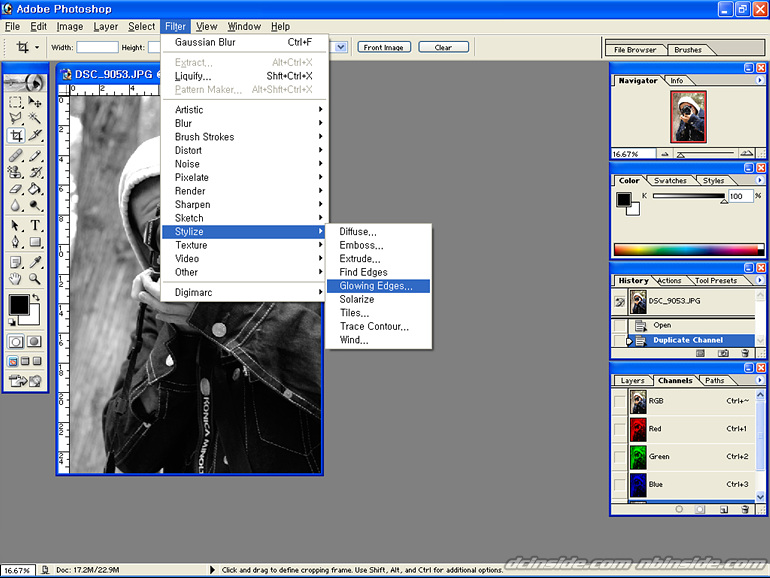Click the Front Image button
The height and width of the screenshot is (578, 770).
click(x=384, y=47)
